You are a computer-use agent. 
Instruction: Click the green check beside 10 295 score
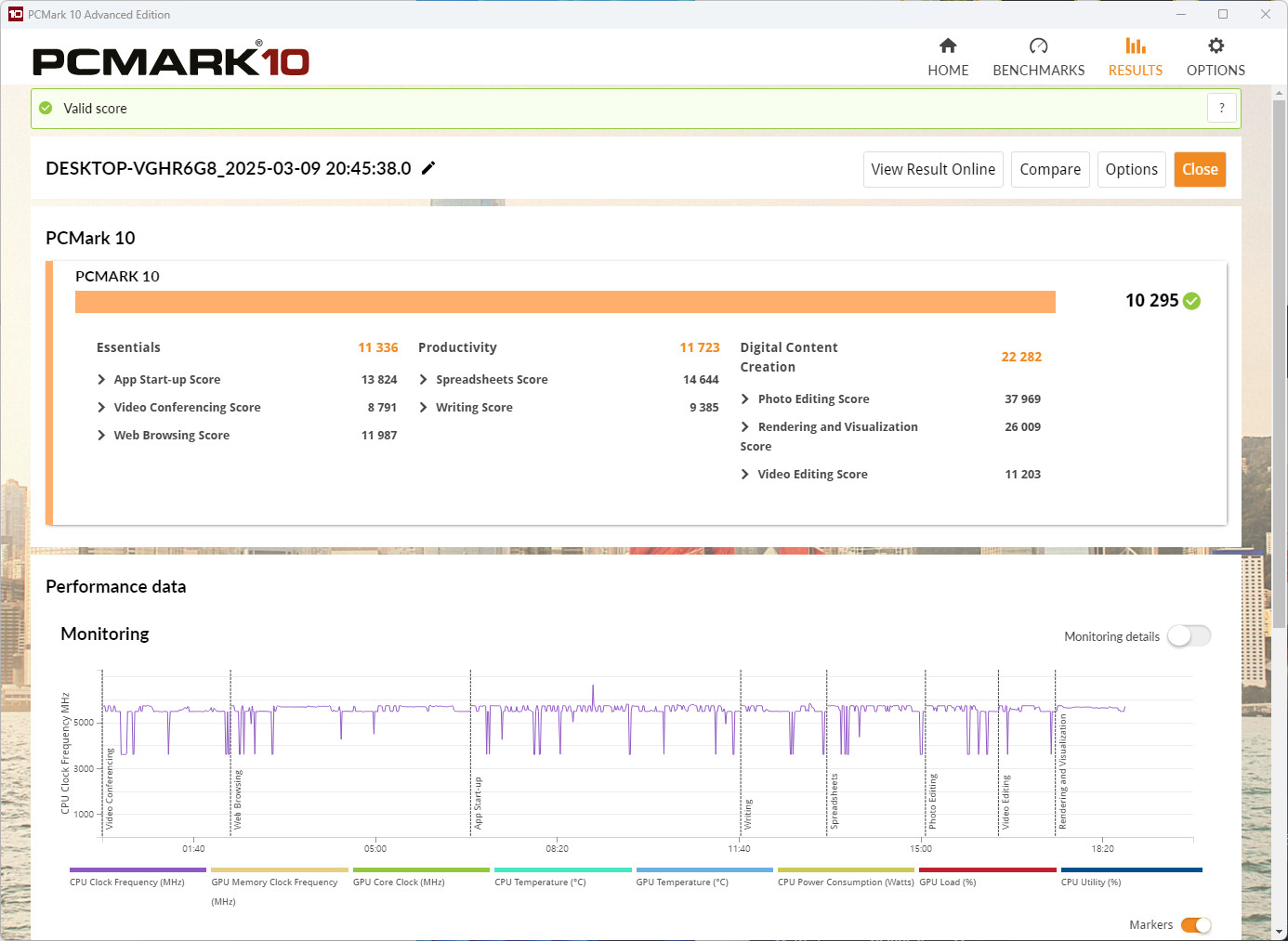click(1192, 301)
